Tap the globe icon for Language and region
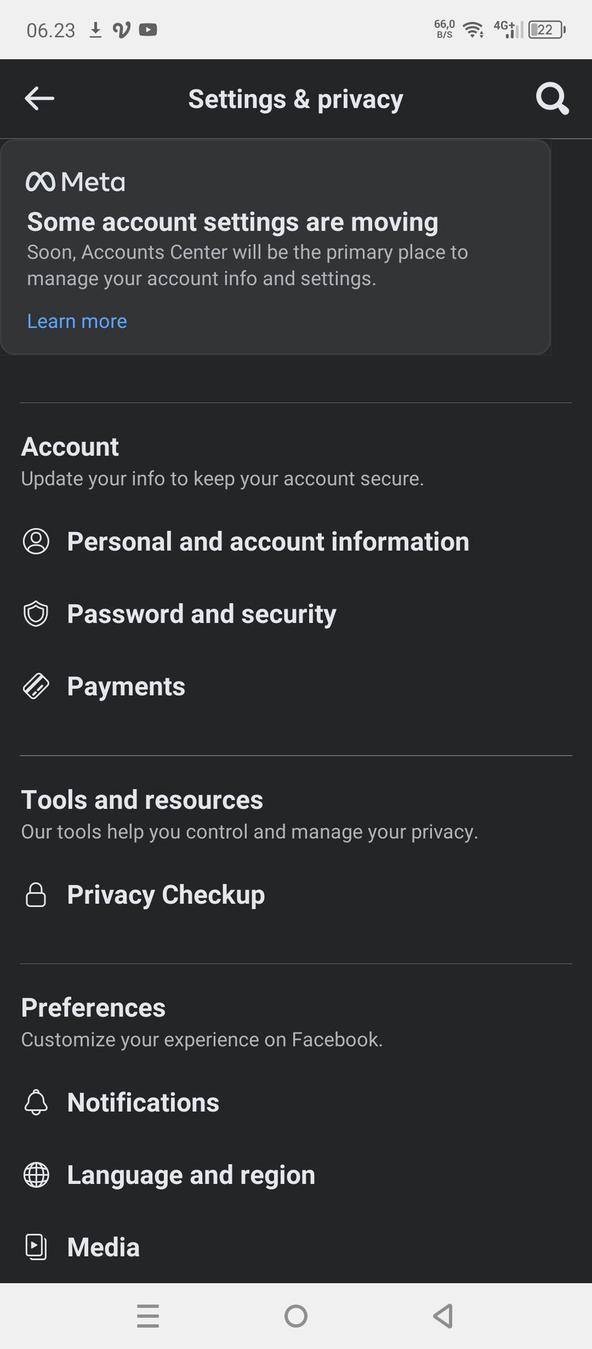 click(x=36, y=1174)
